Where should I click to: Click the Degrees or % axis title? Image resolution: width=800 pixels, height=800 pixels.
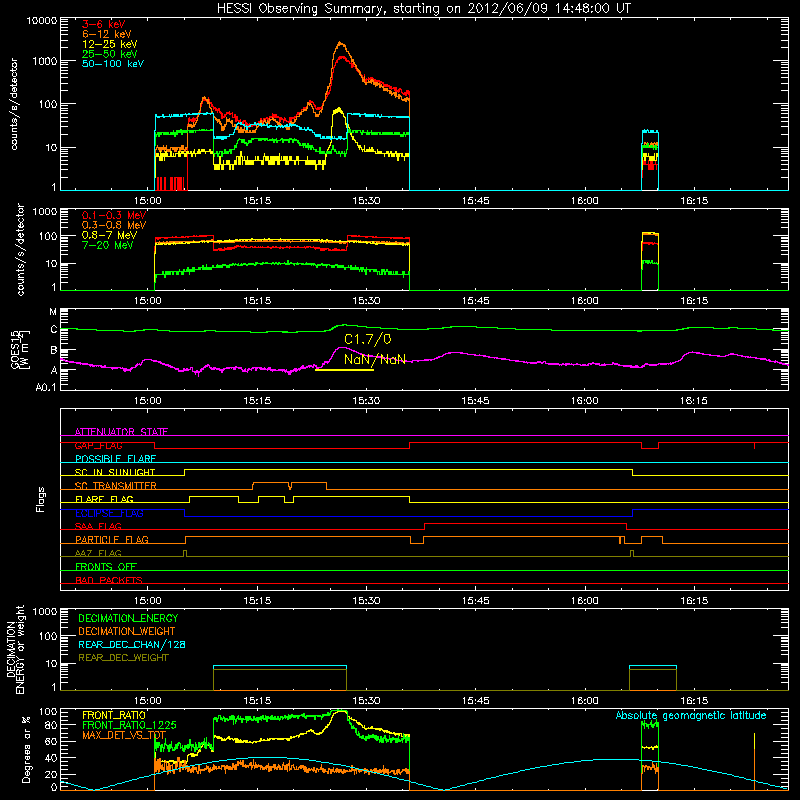coord(26,749)
